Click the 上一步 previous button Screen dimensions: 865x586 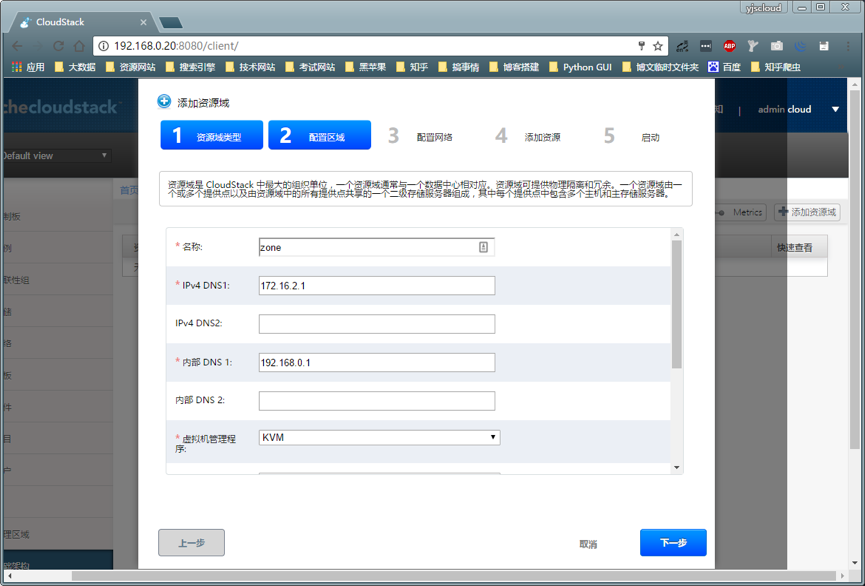[191, 542]
